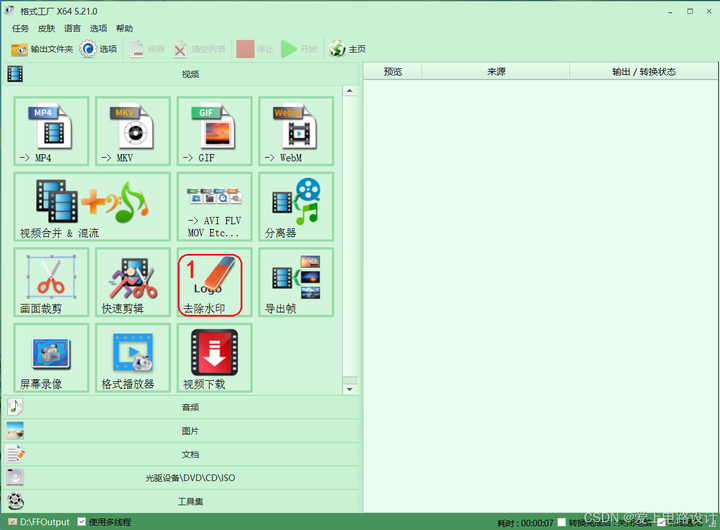Image resolution: width=720 pixels, height=530 pixels.
Task: Open the help (帮助) menu
Action: coord(124,28)
